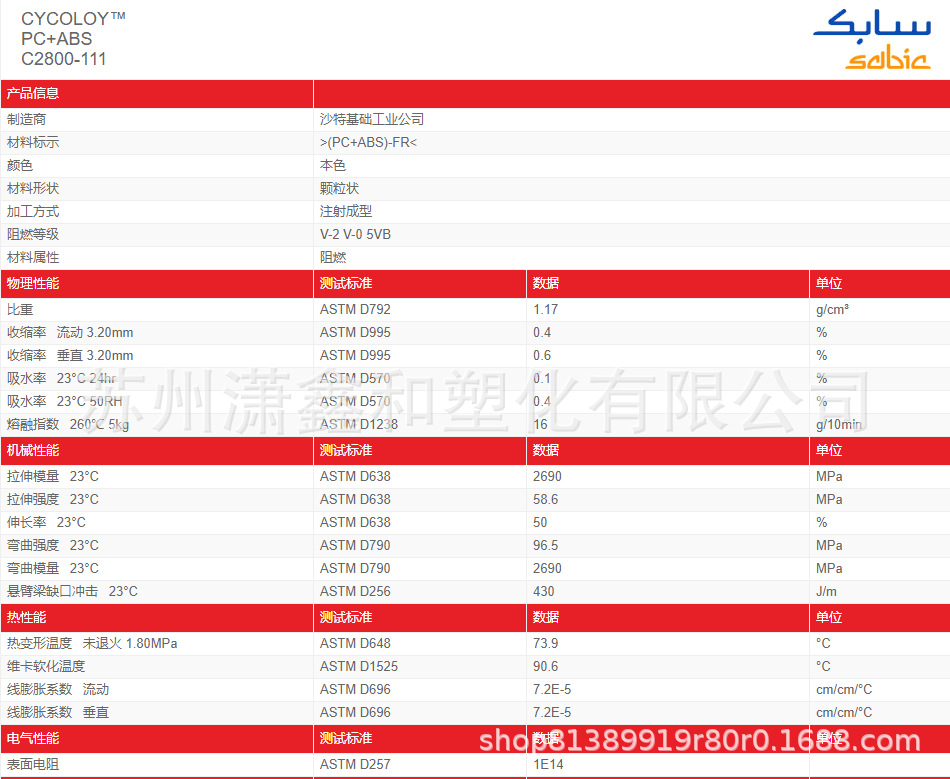Click the SABIC logo image
The image size is (950, 779).
coord(871,39)
